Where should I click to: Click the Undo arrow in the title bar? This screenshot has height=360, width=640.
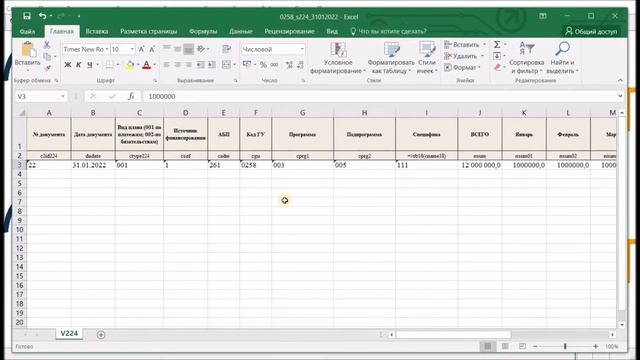click(42, 16)
